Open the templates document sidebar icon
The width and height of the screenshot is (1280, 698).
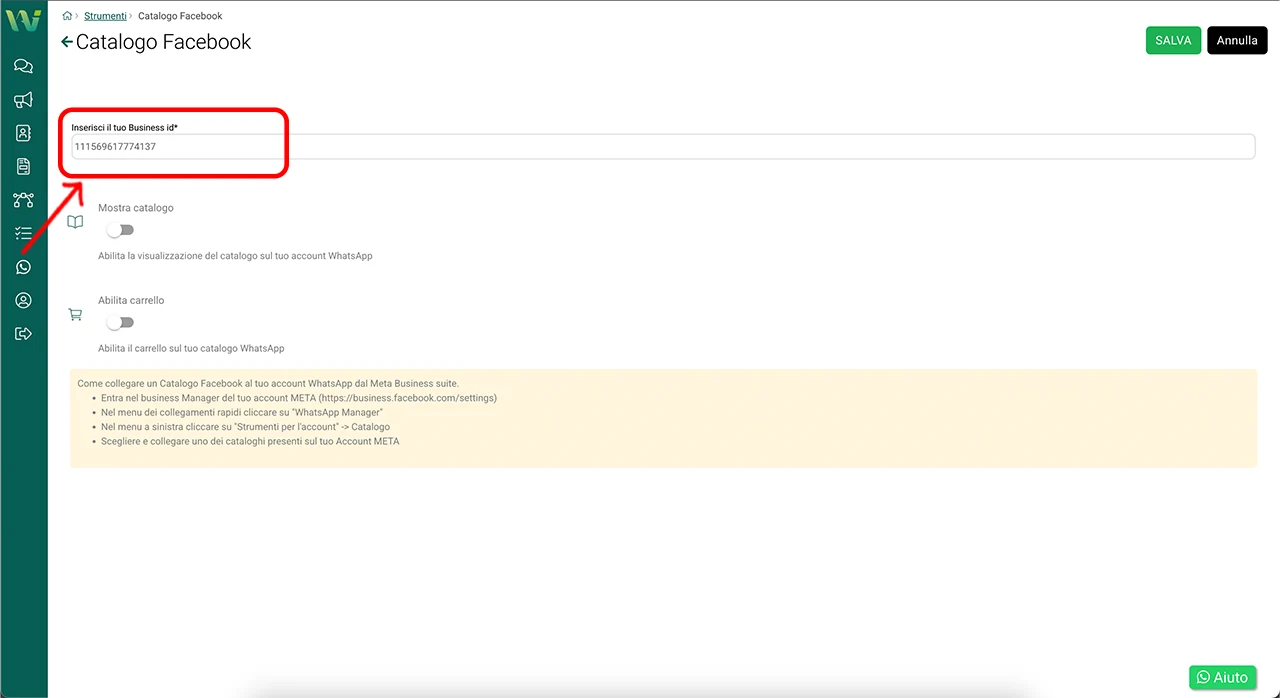pos(23,166)
